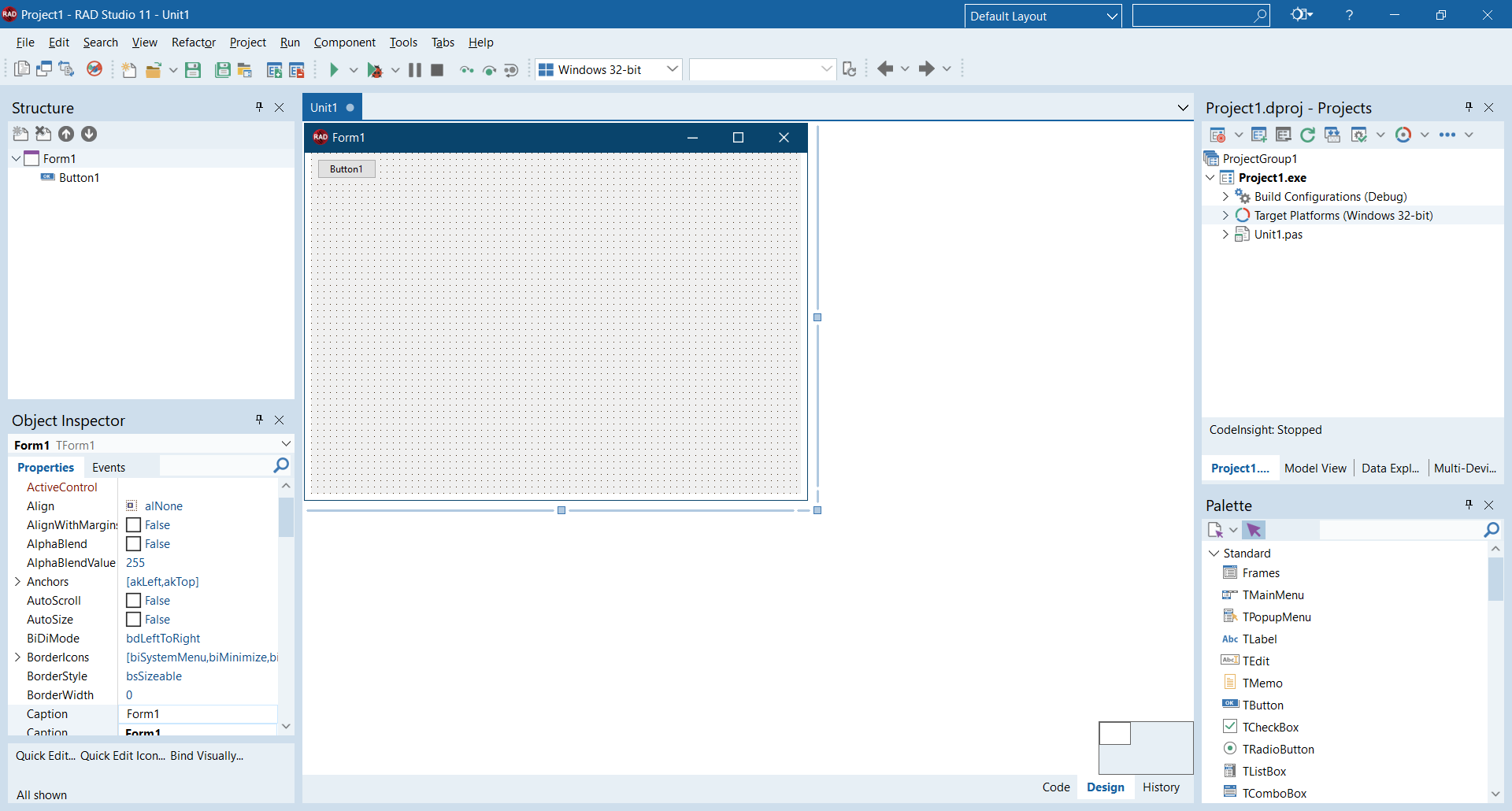Viewport: 1512px width, 811px height.
Task: Toggle the AutoScroll checkbox
Action: pos(133,600)
